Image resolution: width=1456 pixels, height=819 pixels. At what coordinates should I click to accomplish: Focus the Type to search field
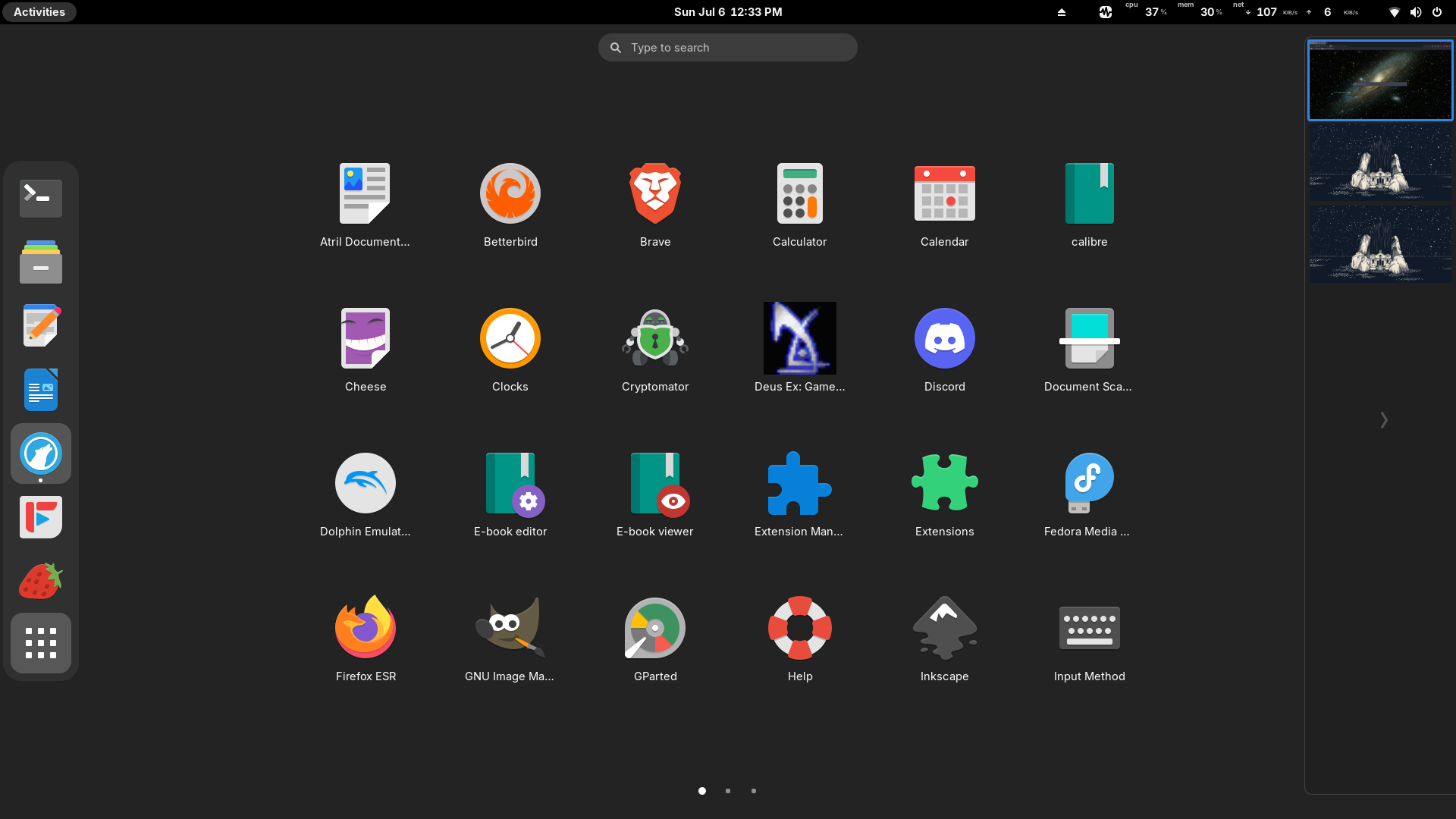tap(728, 47)
